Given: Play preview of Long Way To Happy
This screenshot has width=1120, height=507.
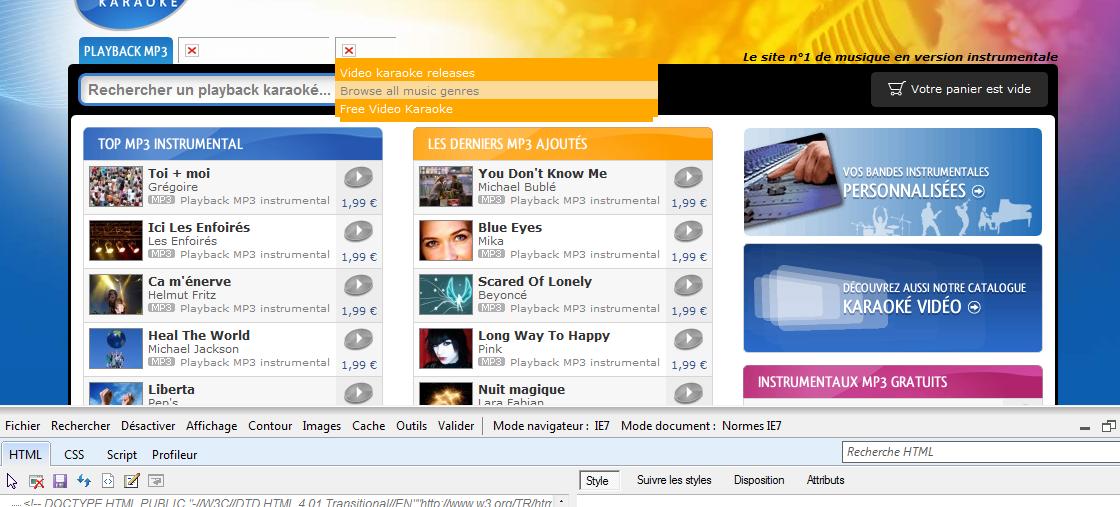Looking at the screenshot, I should click(x=689, y=339).
